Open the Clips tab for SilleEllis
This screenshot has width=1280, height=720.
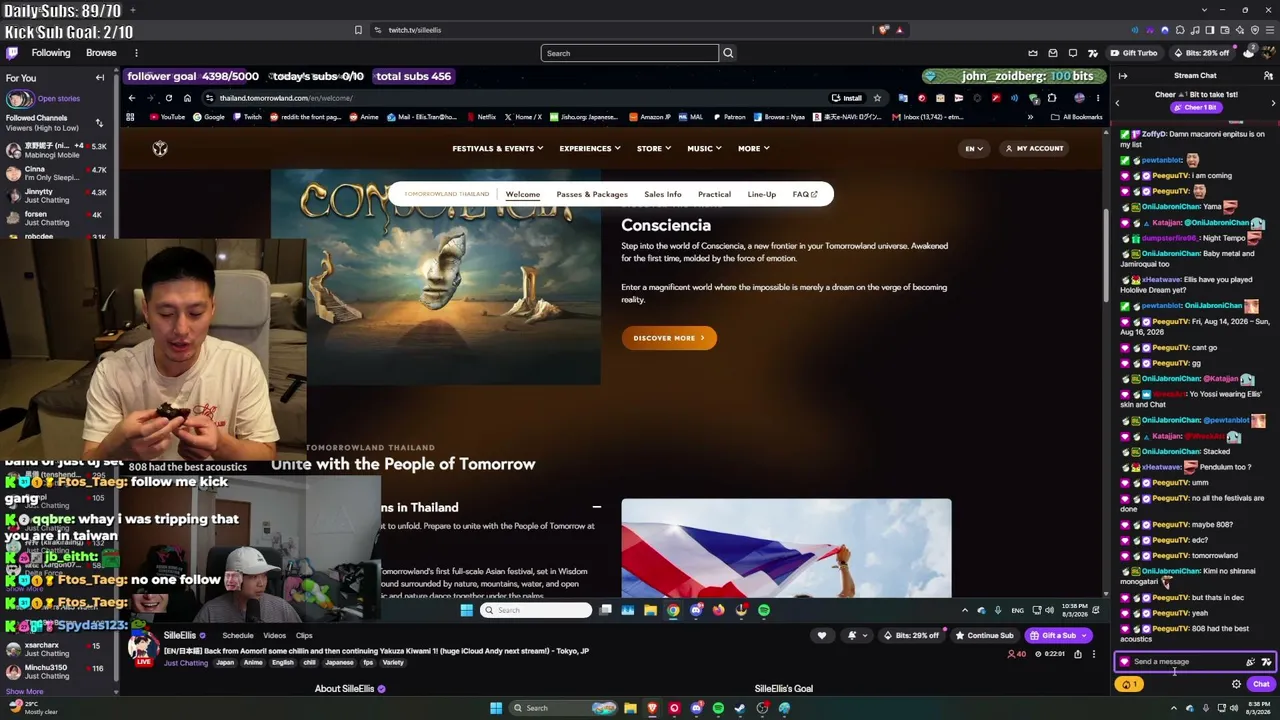pyautogui.click(x=304, y=635)
